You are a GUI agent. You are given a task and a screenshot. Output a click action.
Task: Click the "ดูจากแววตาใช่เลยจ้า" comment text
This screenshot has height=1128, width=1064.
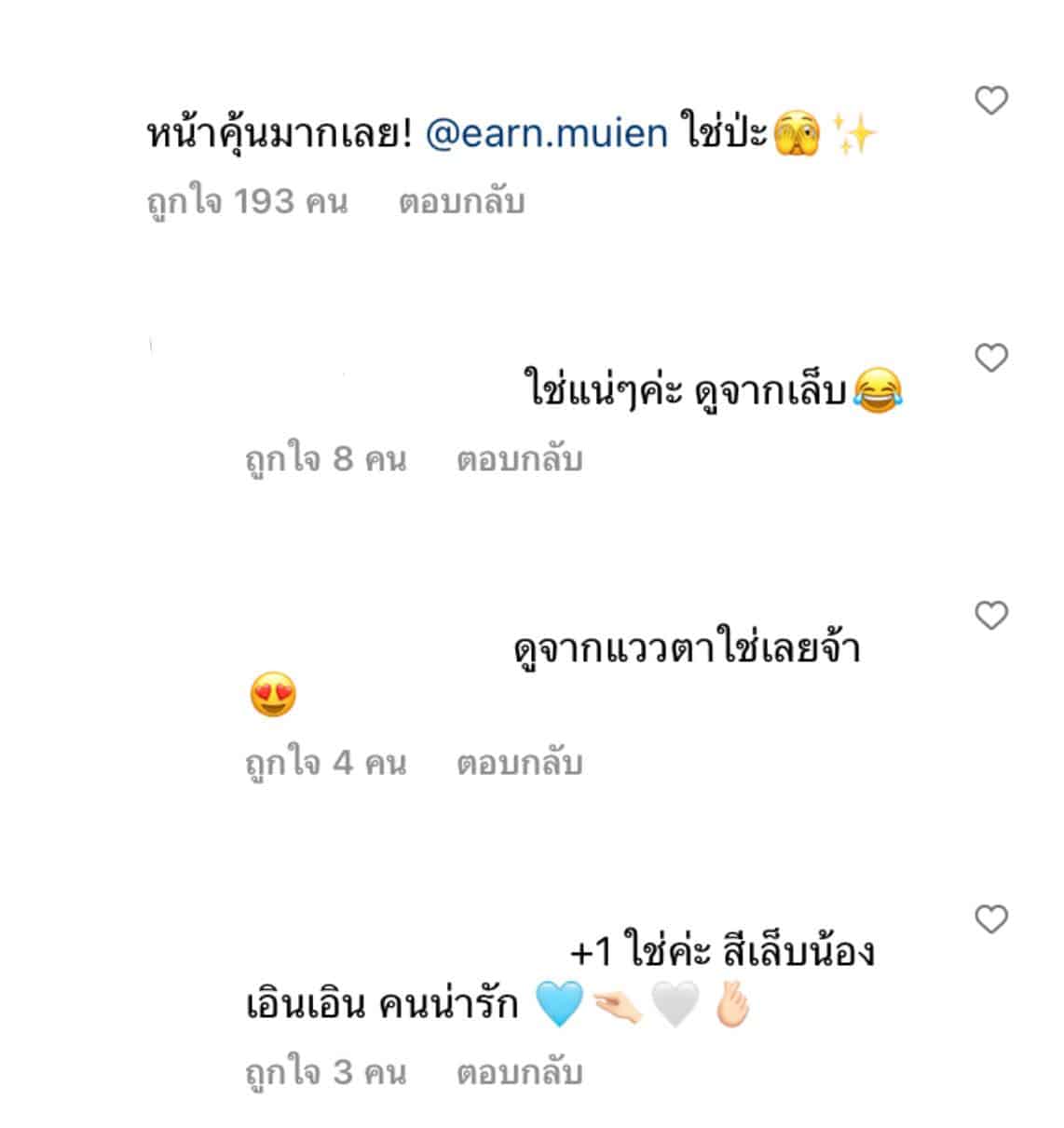pos(686,649)
